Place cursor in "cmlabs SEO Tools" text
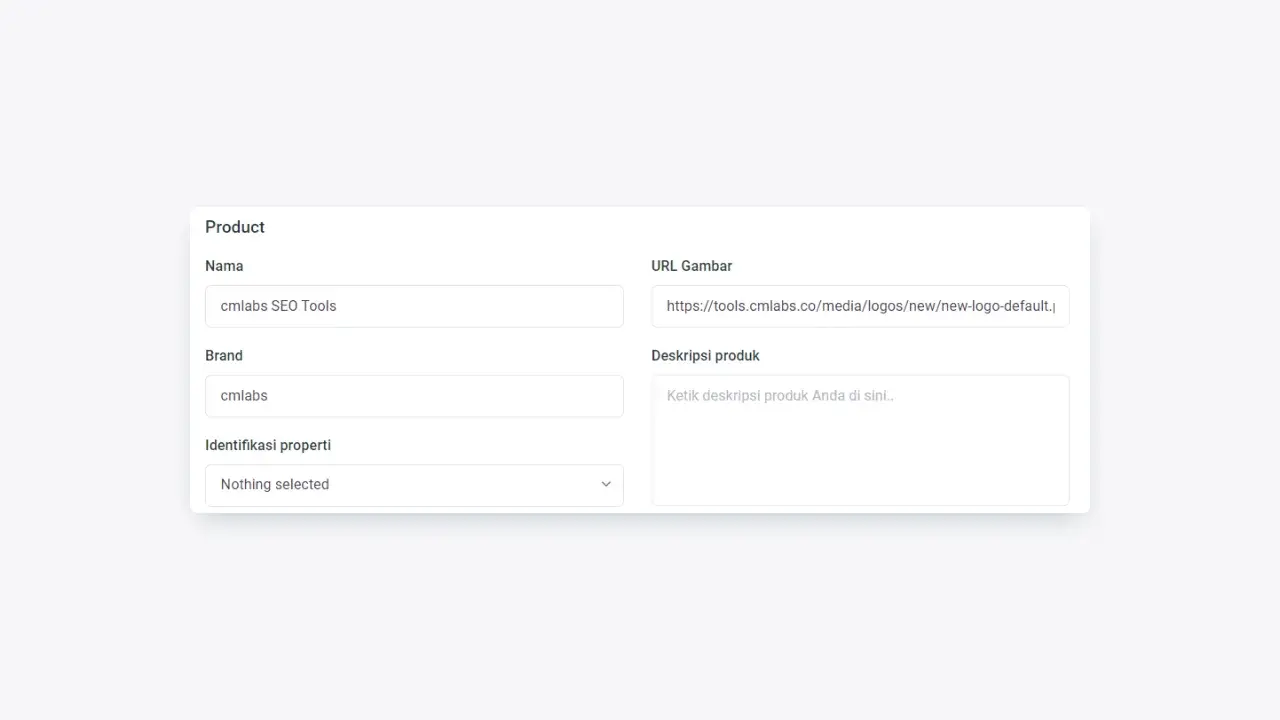The height and width of the screenshot is (720, 1280). [x=278, y=306]
